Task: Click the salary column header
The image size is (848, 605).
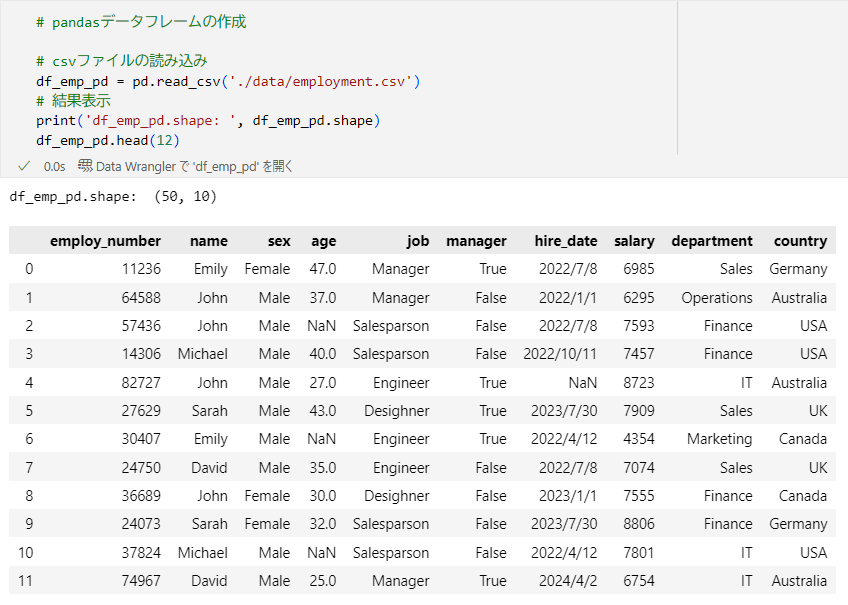Action: click(x=634, y=242)
